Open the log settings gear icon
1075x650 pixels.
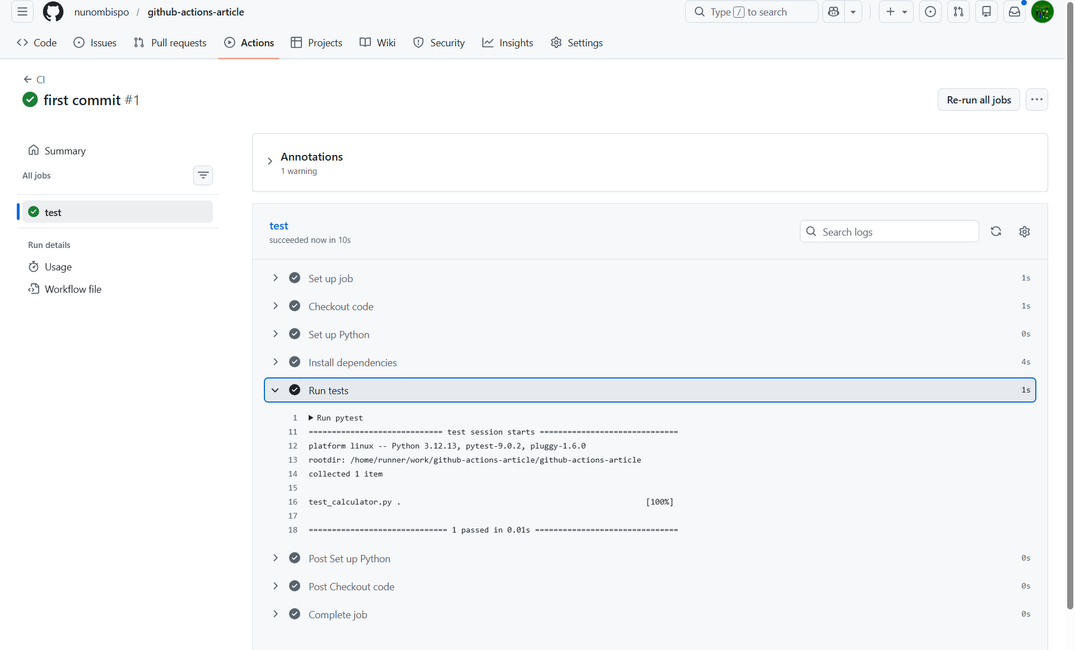pos(1024,231)
